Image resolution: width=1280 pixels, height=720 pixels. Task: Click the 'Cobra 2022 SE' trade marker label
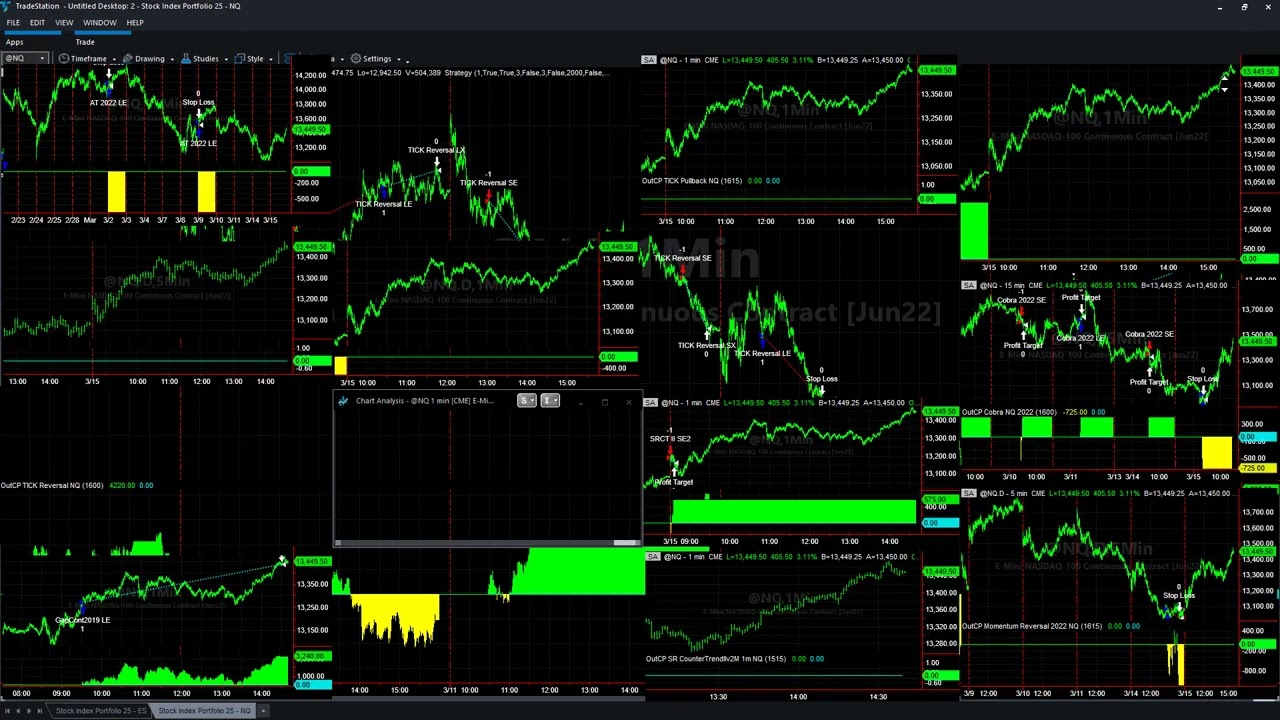(x=1021, y=300)
